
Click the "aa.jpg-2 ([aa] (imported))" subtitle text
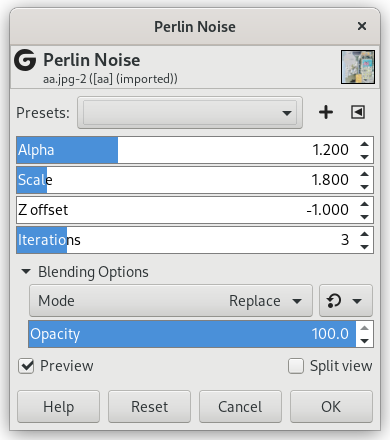pos(110,79)
